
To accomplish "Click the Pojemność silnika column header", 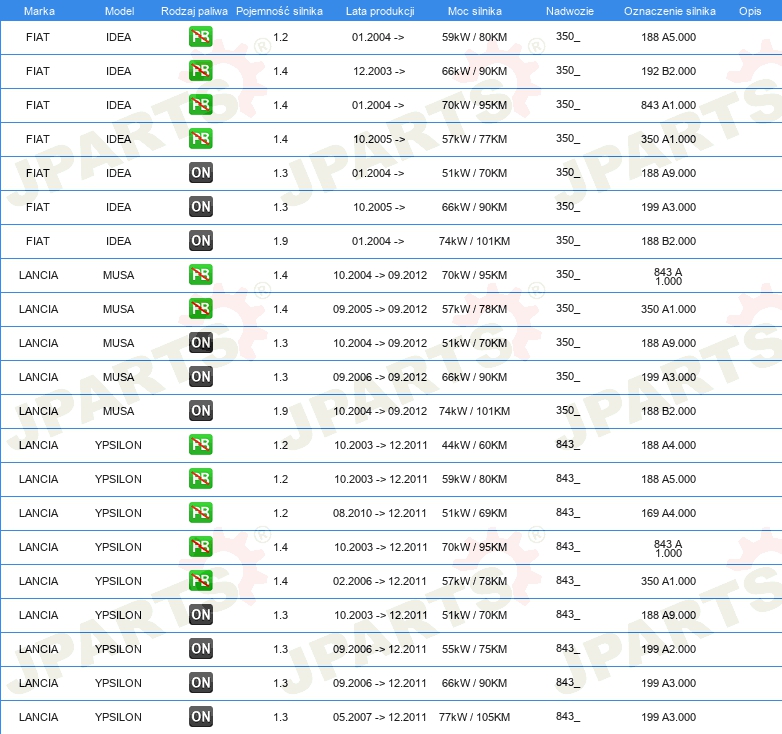I will click(279, 11).
